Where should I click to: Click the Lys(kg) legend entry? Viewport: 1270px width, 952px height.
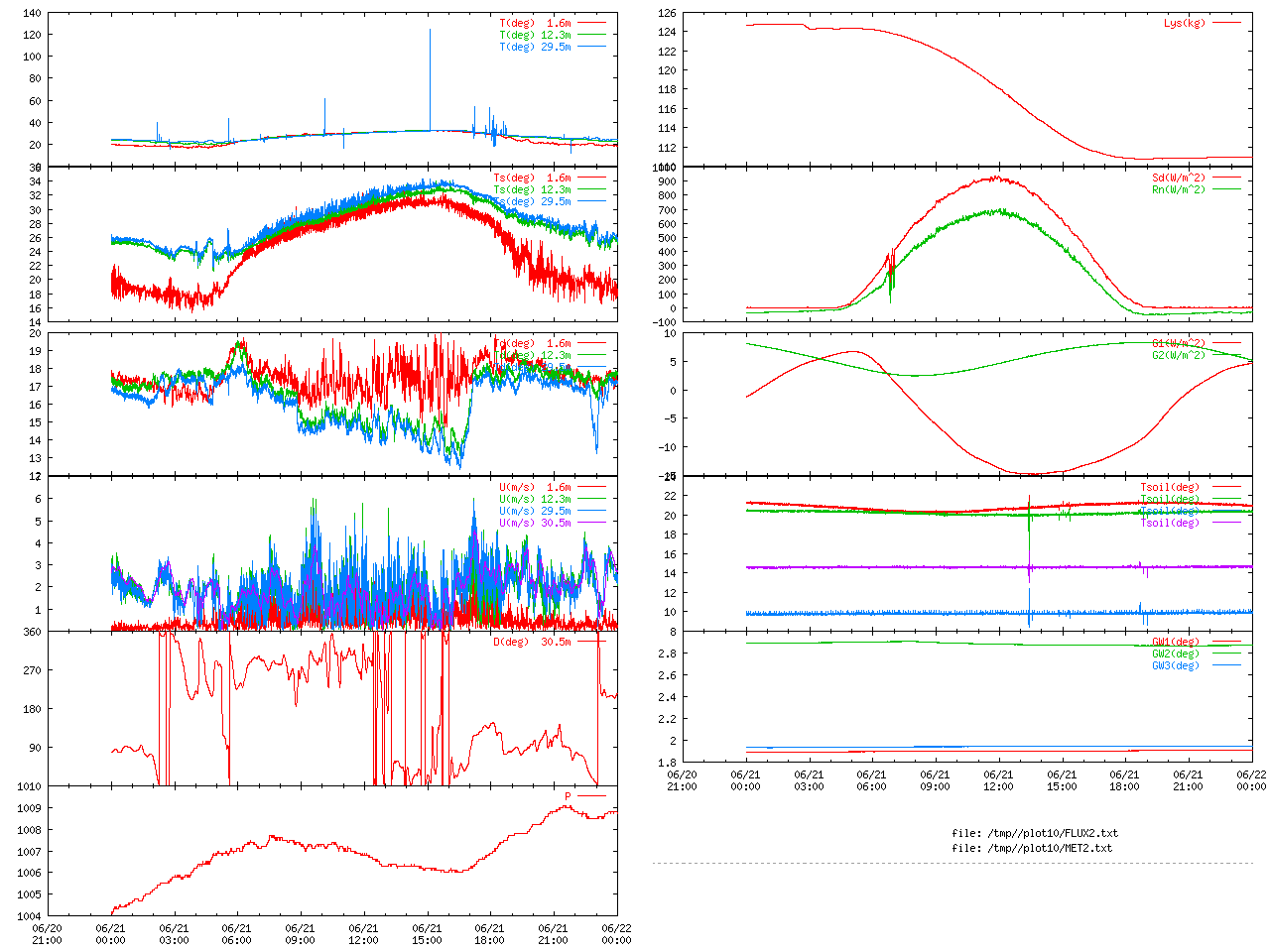click(1185, 23)
